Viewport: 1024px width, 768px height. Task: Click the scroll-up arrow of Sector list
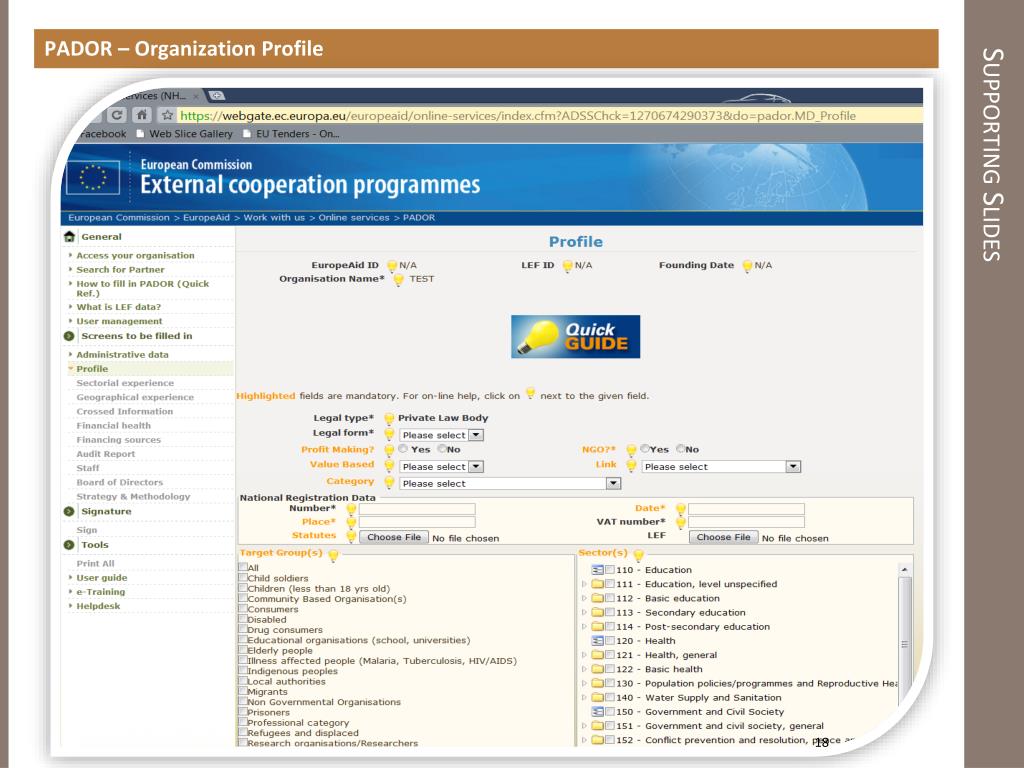pyautogui.click(x=904, y=570)
